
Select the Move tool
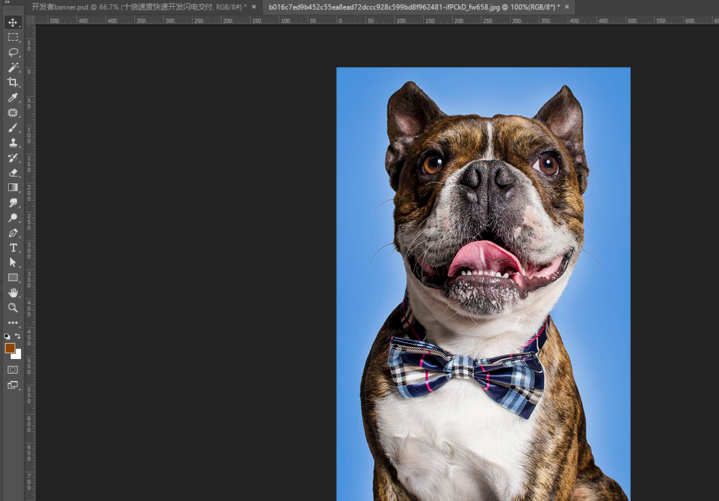click(13, 22)
